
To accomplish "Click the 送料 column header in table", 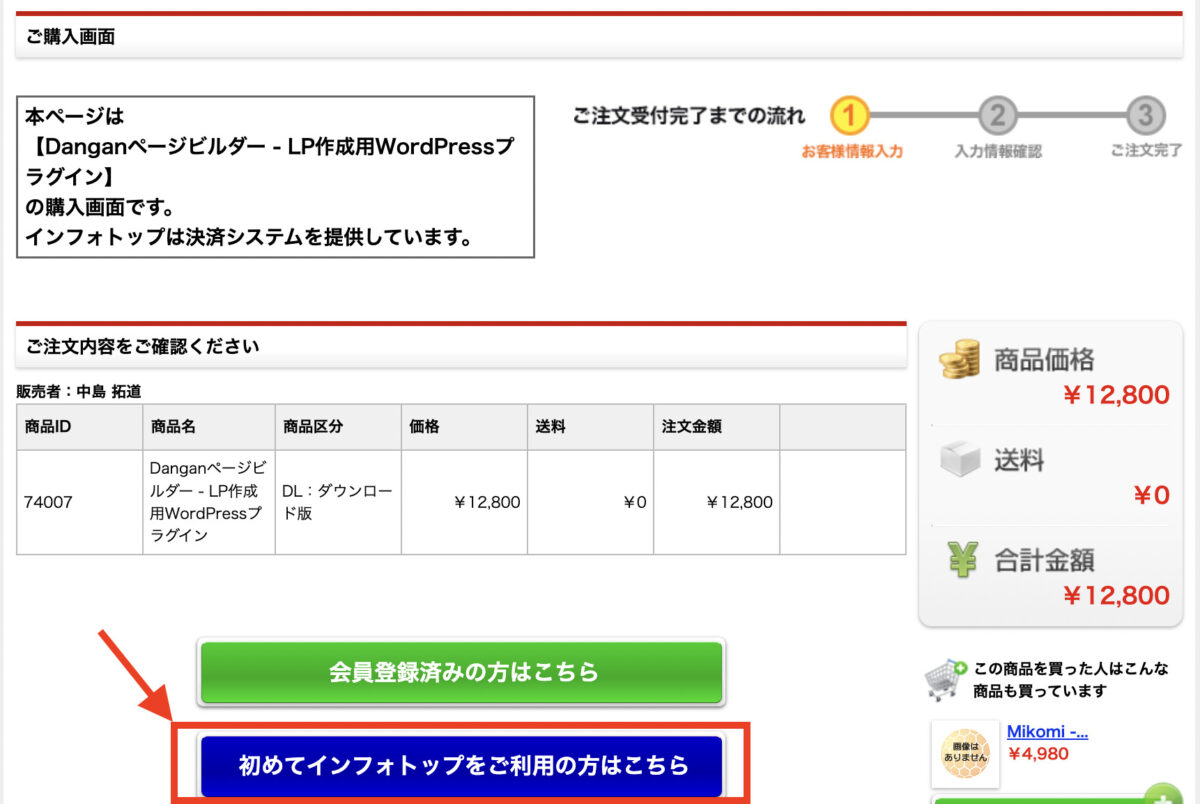I will (x=591, y=427).
